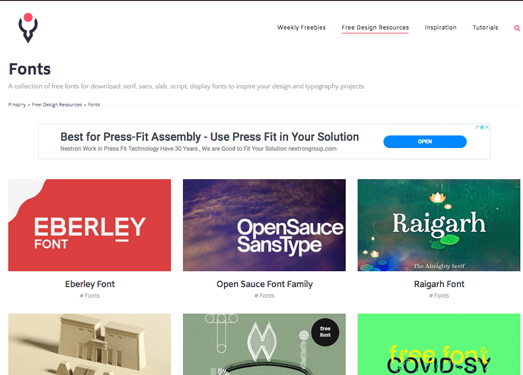Click the blue OPEN ad button
This screenshot has width=523, height=375.
click(425, 141)
